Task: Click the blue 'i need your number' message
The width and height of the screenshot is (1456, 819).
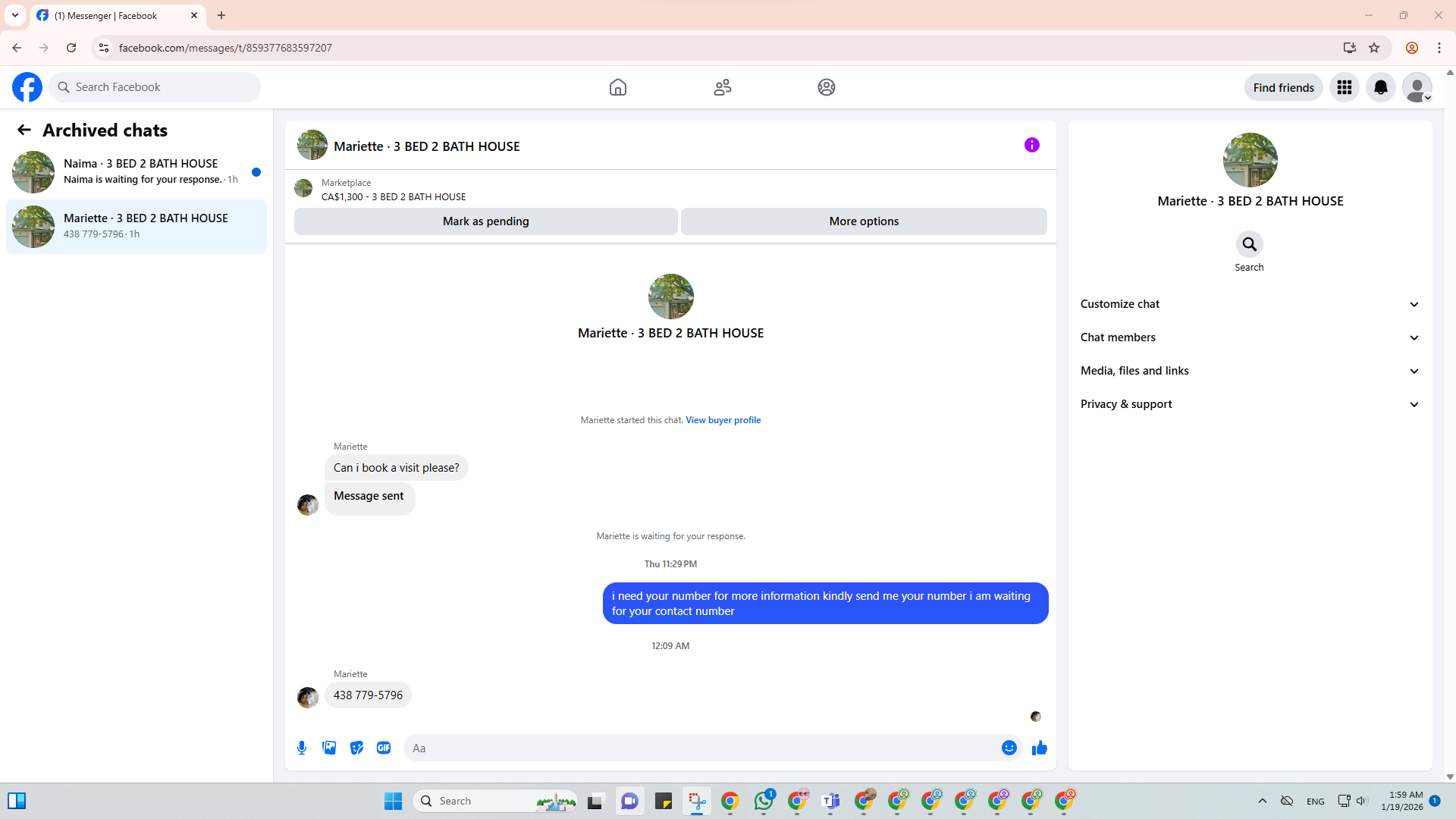Action: (825, 604)
